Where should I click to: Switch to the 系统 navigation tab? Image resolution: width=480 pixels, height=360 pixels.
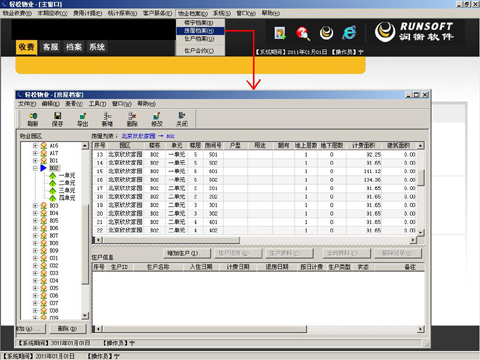click(97, 47)
